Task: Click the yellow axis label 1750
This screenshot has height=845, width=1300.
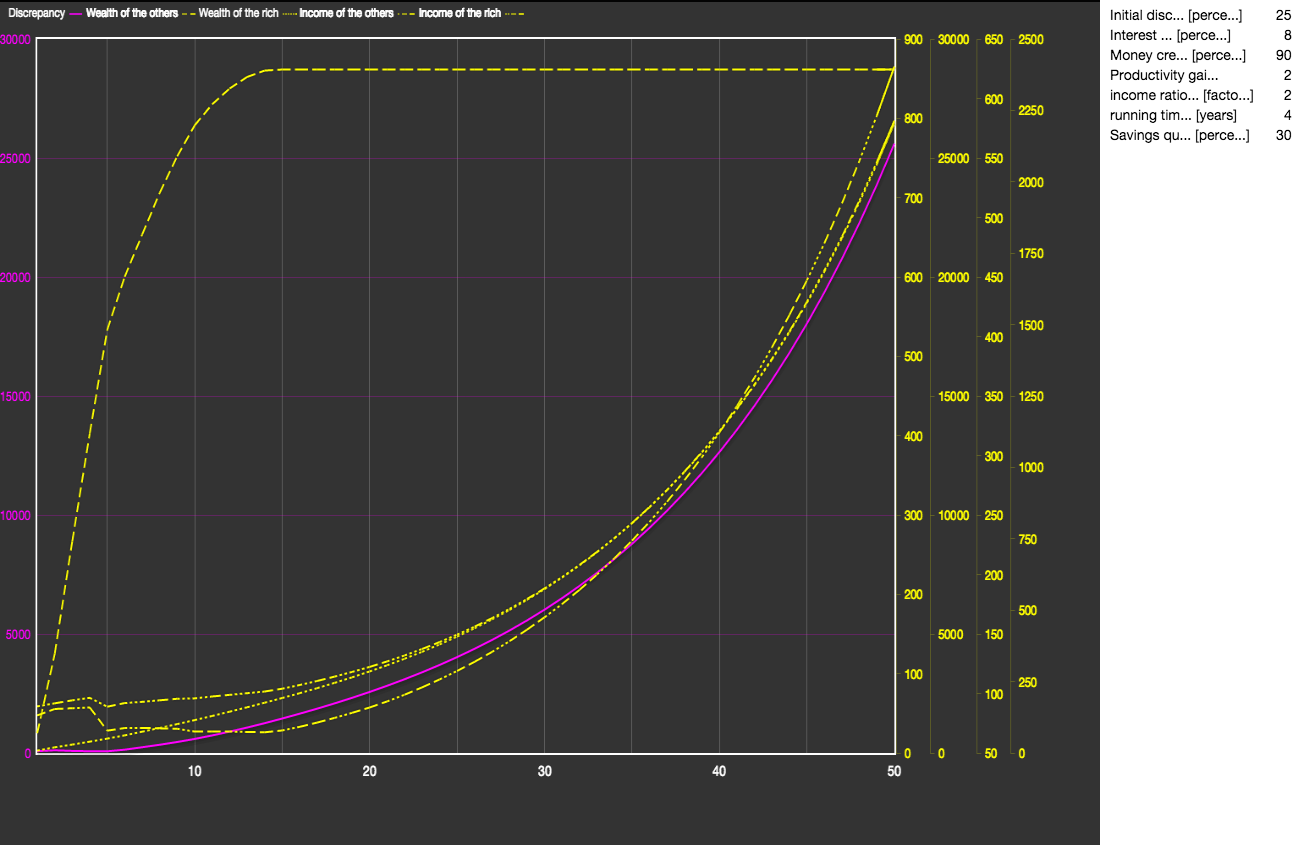Action: click(1030, 254)
